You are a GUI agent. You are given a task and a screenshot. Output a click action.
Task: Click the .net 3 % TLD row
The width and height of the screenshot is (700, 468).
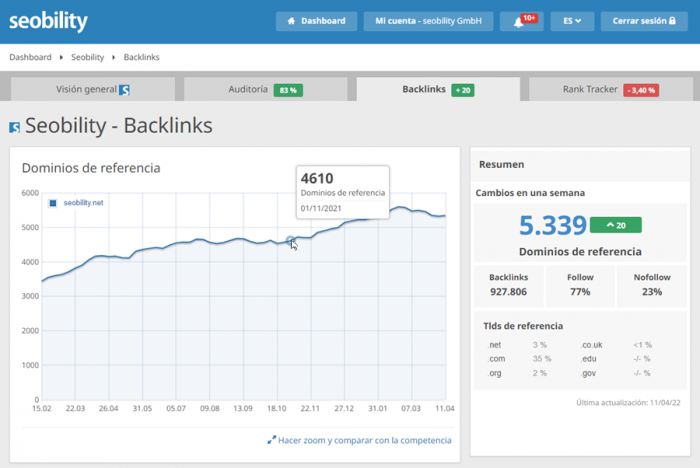(x=517, y=345)
